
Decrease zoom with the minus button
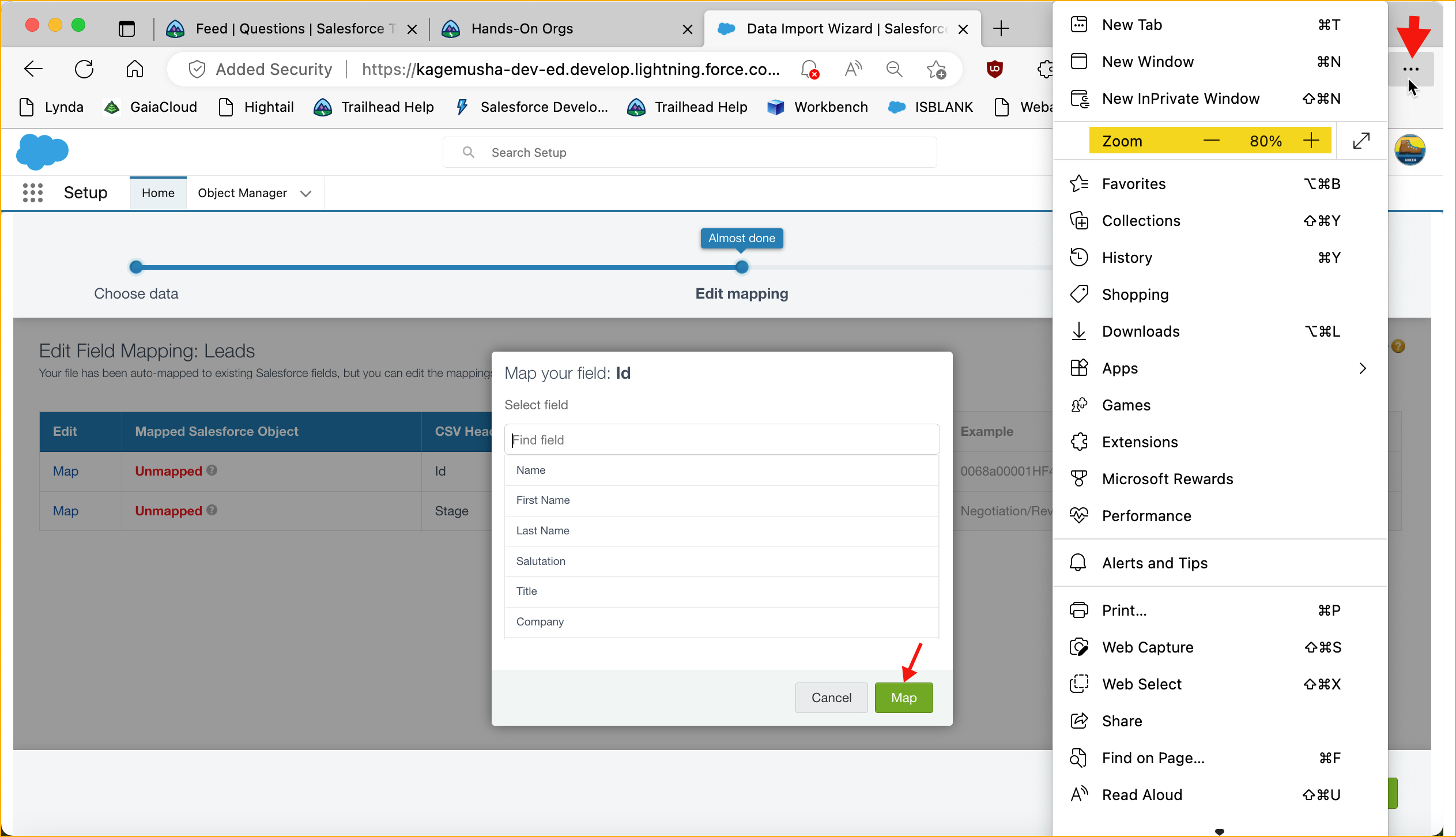coord(1211,141)
